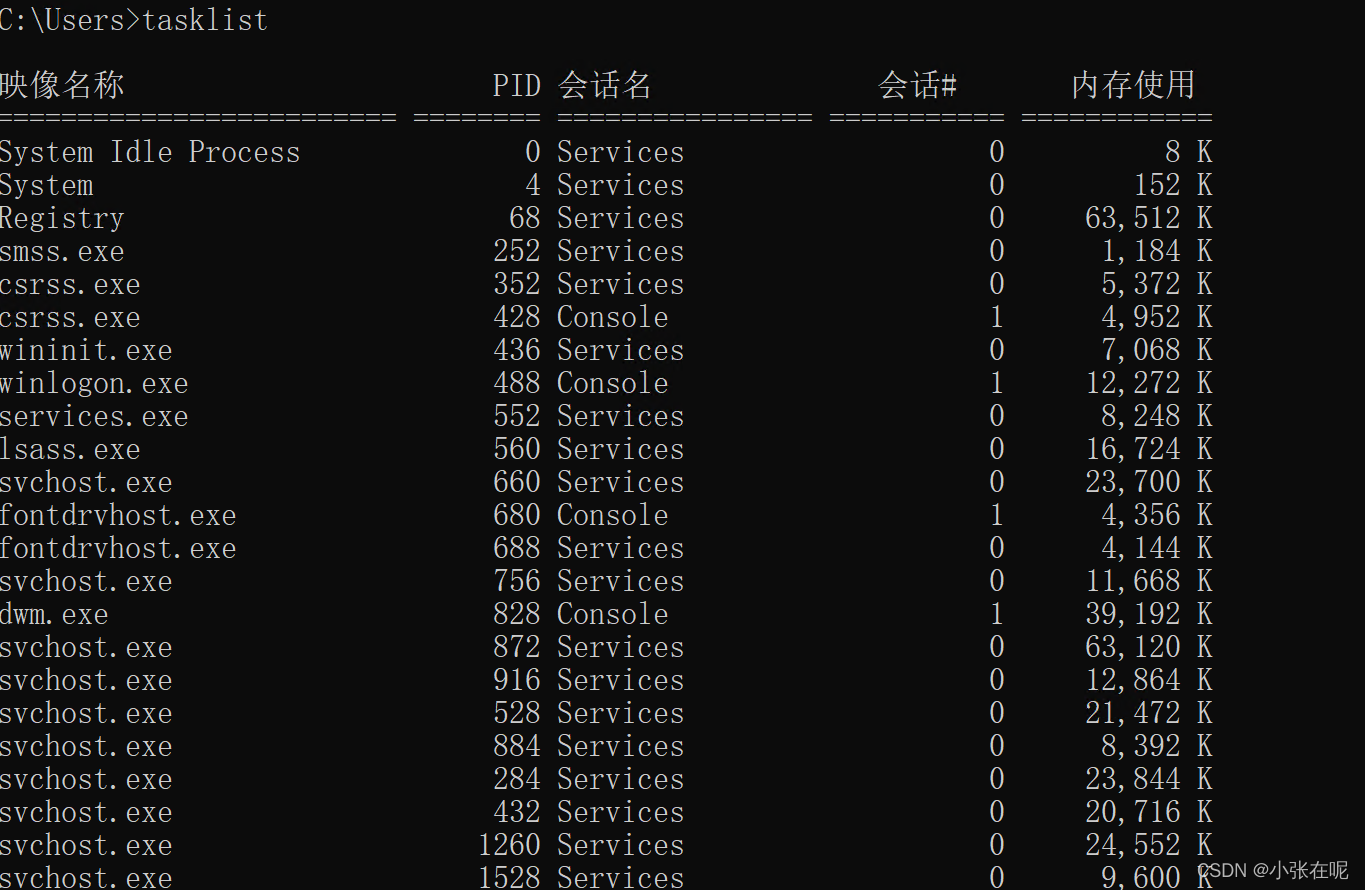Click fontdrvhost.exe with PID 680
The height and width of the screenshot is (890, 1365).
click(x=118, y=515)
